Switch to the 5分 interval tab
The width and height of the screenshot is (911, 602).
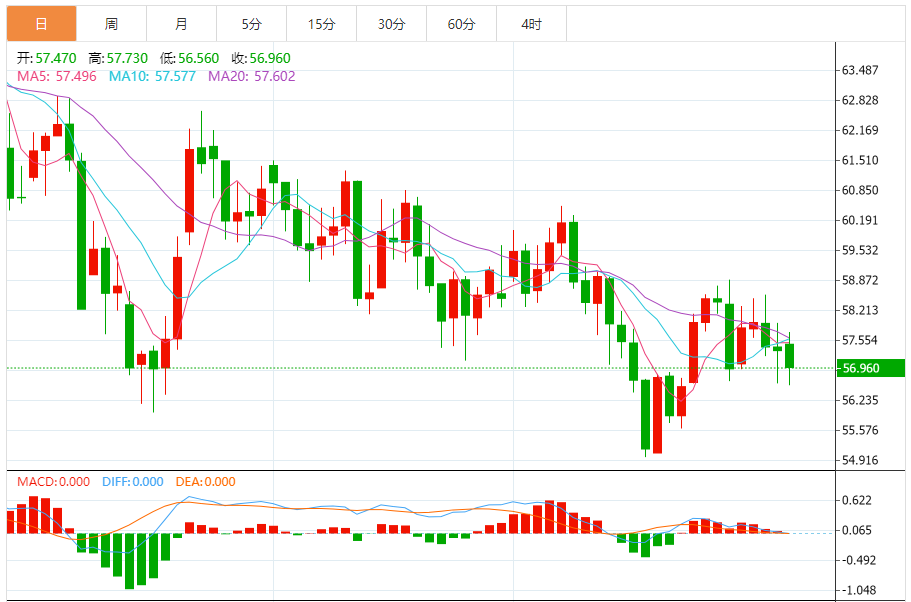click(x=251, y=23)
